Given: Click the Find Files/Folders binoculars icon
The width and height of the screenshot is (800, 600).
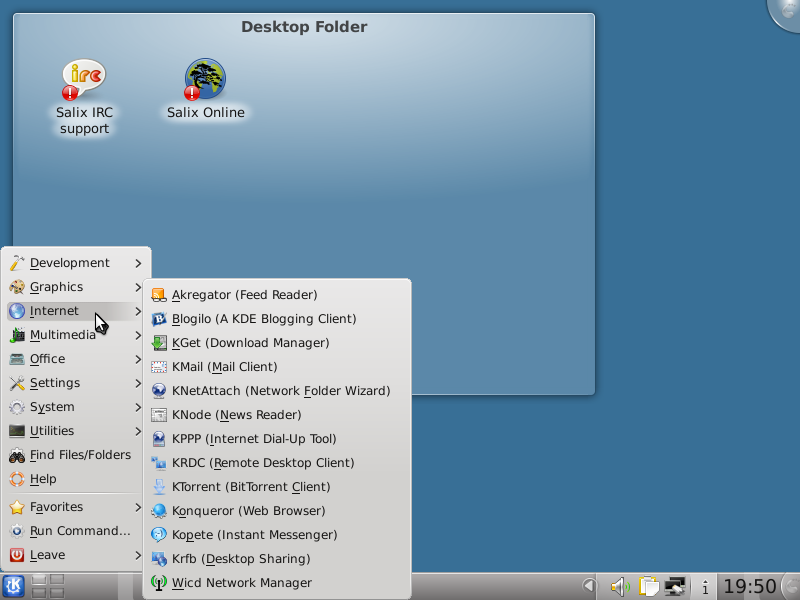Looking at the screenshot, I should pyautogui.click(x=17, y=455).
